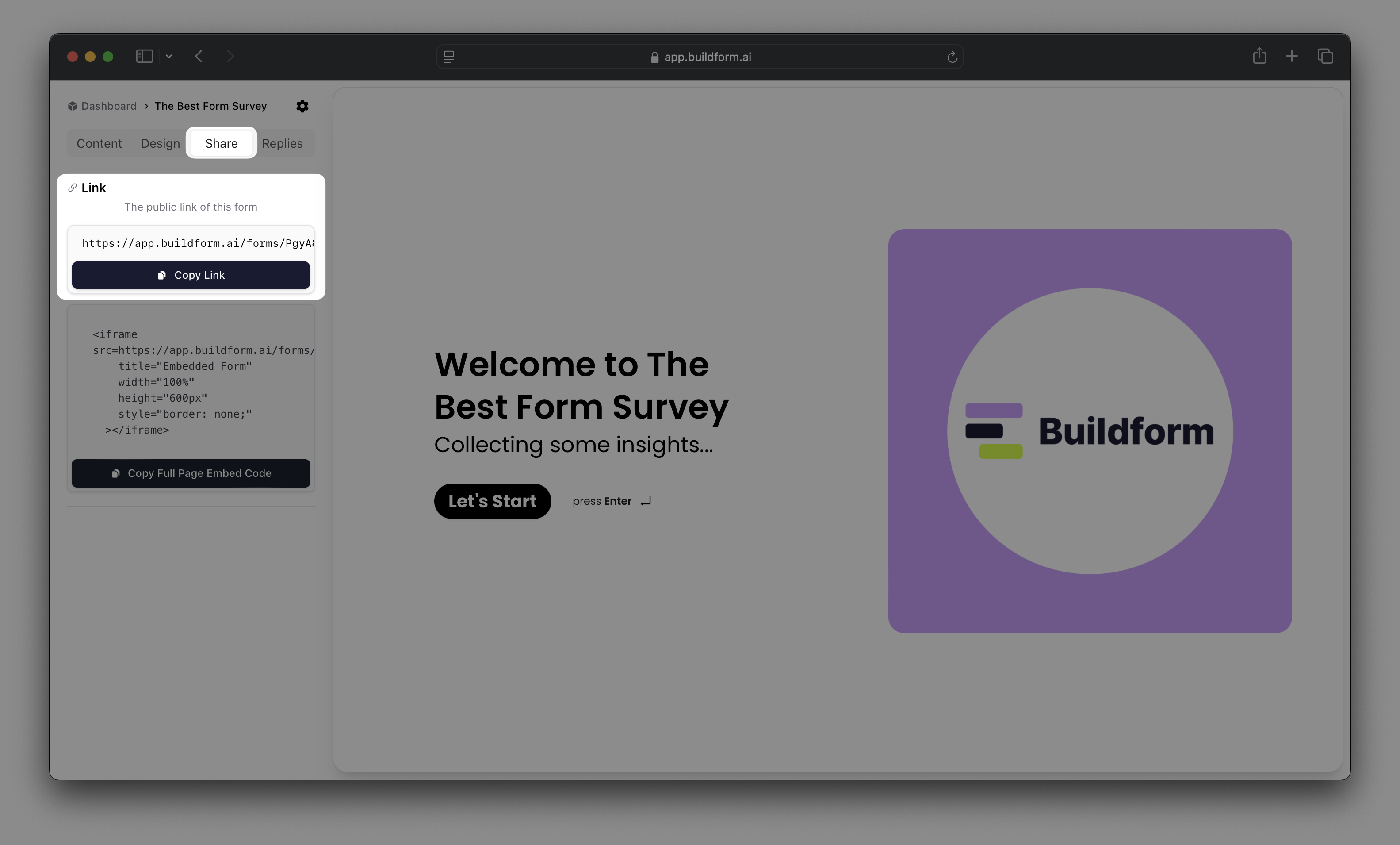Click the app.buildform.ai address bar

pos(700,57)
